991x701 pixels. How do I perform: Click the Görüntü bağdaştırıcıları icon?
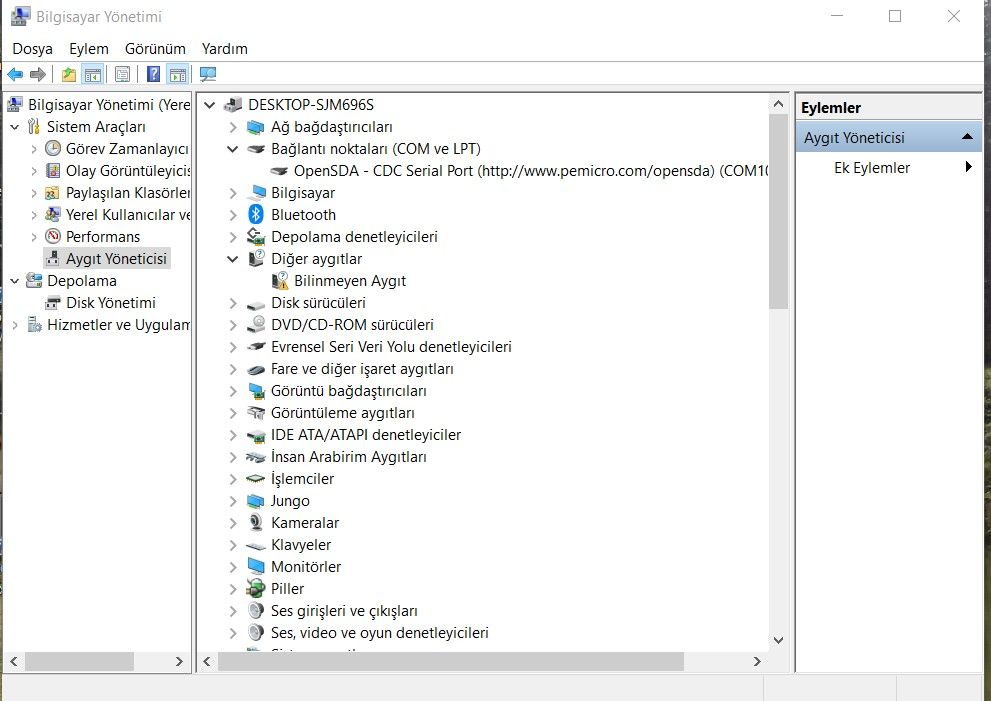pos(256,391)
